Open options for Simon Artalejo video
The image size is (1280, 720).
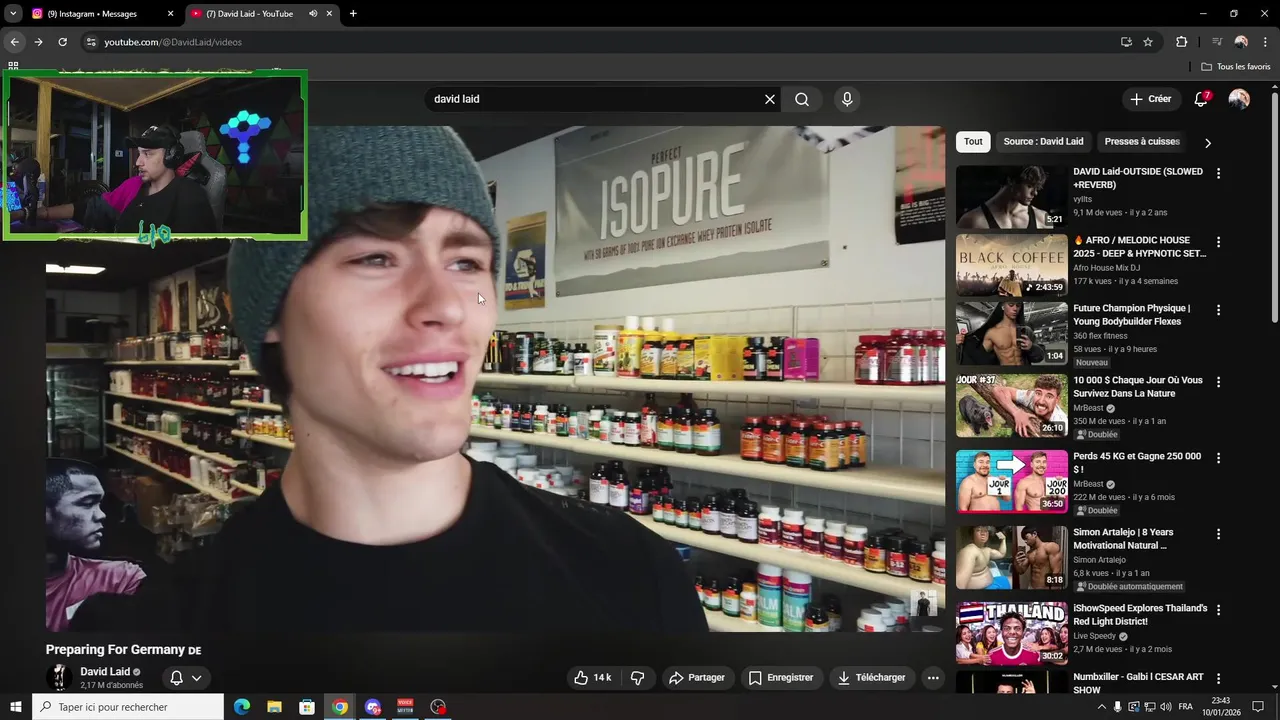(x=1218, y=534)
